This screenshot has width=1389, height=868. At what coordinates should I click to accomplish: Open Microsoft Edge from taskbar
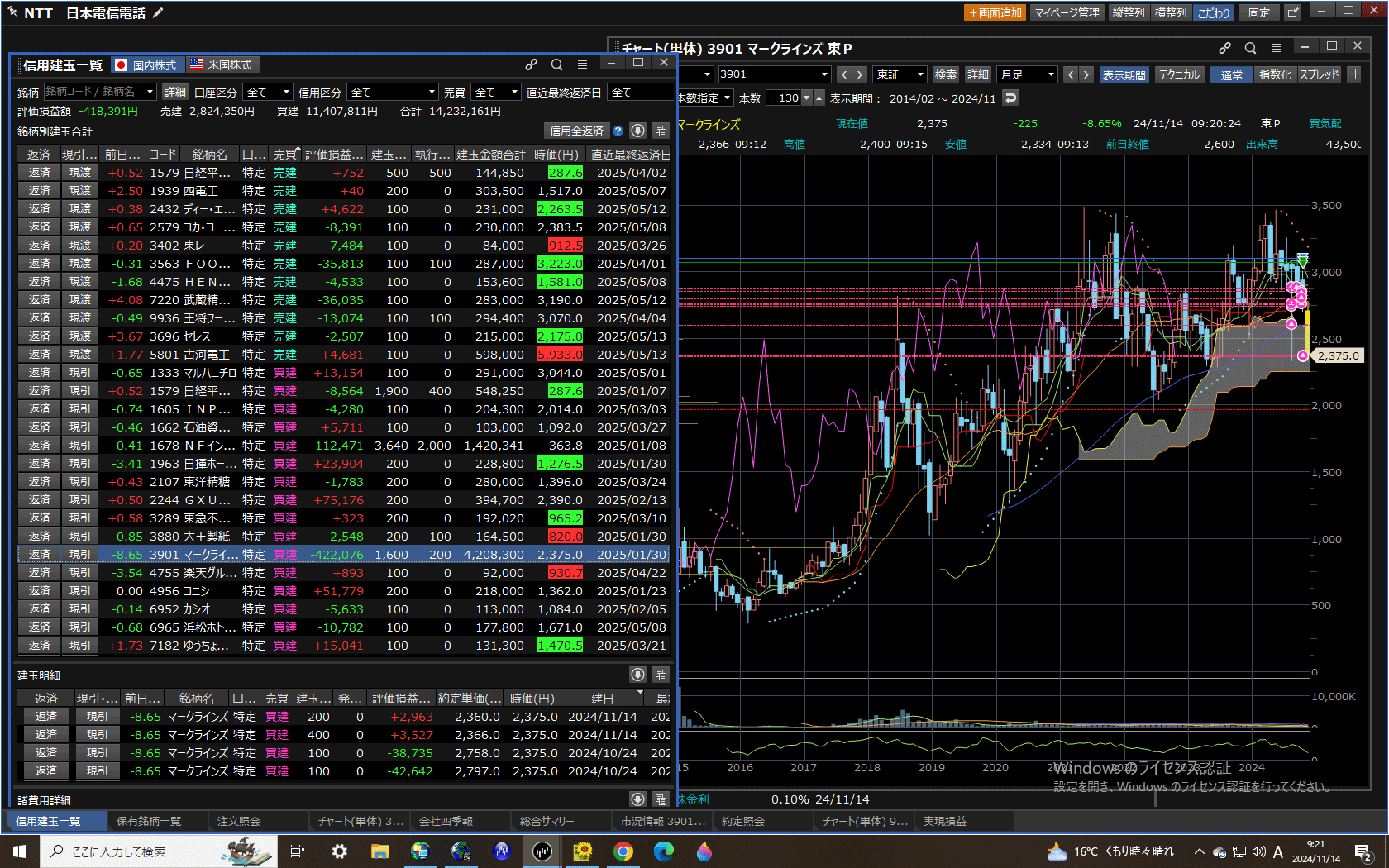pyautogui.click(x=664, y=851)
